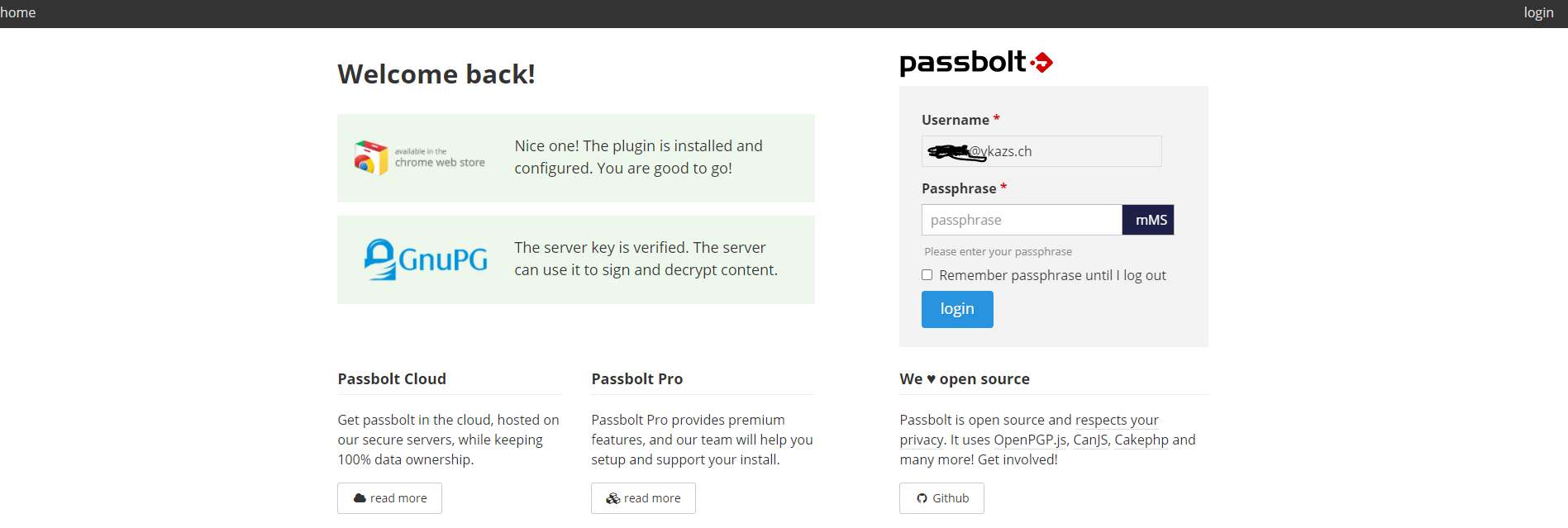Click the cloud icon on read more
The image size is (1568, 528).
pos(360,498)
